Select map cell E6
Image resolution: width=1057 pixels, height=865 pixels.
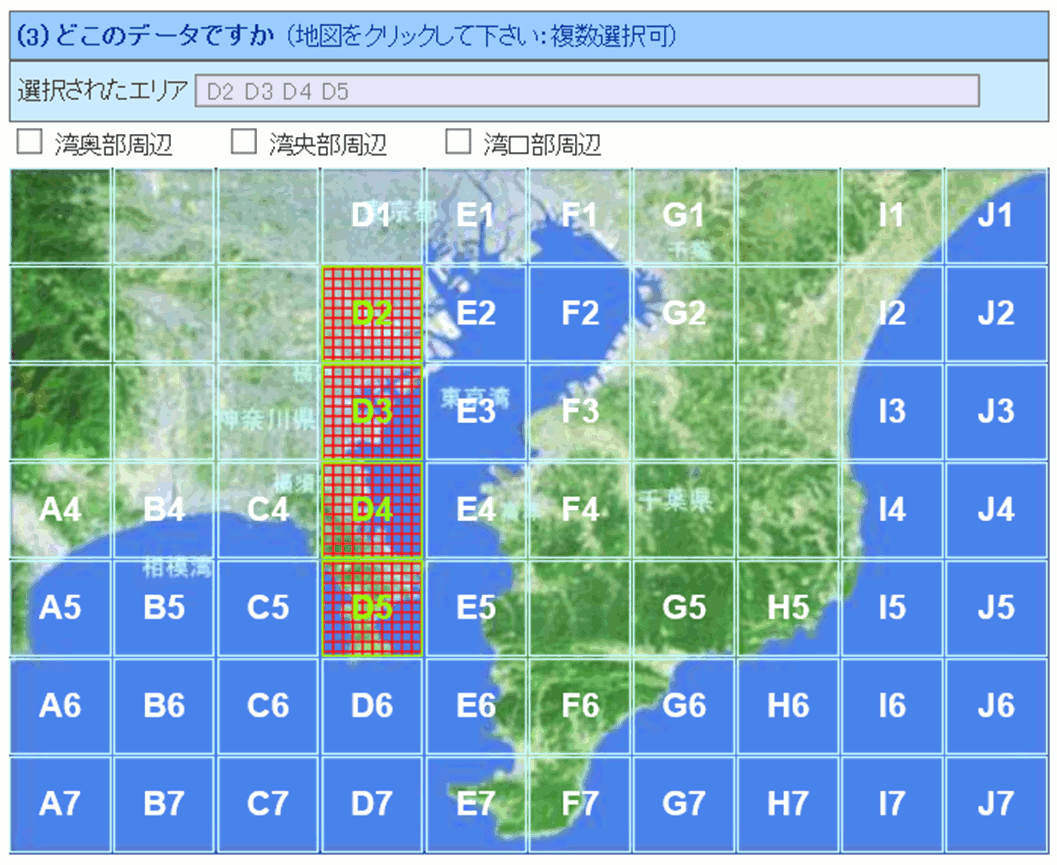[476, 706]
